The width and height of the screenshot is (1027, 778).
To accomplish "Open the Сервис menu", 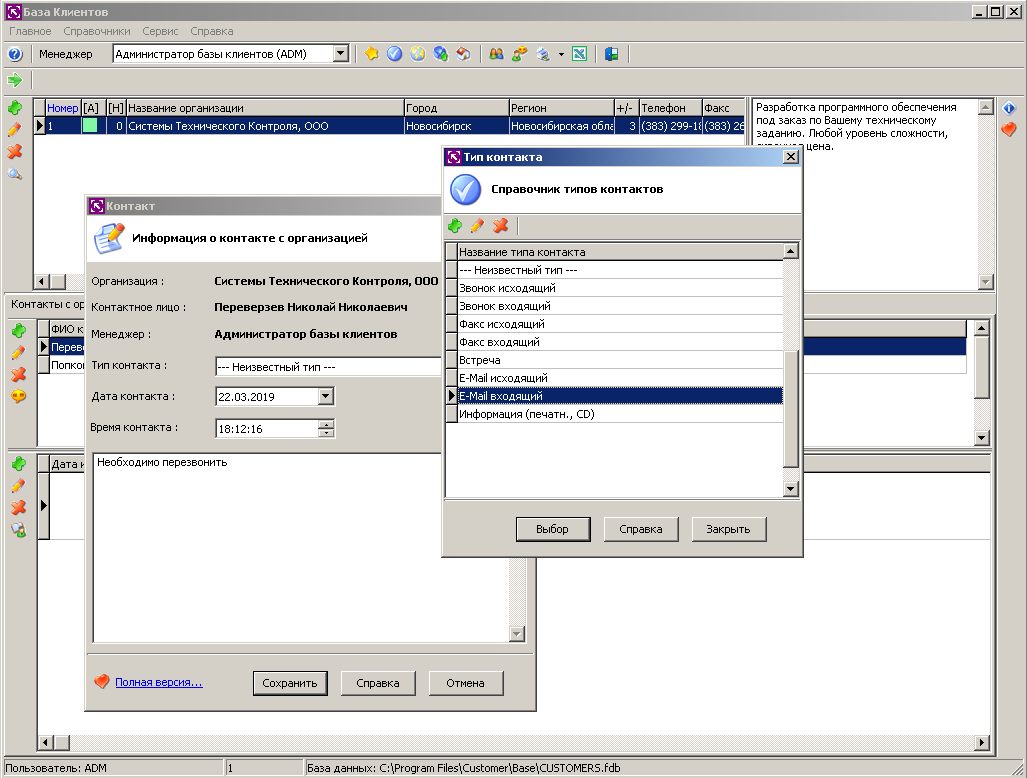I will point(160,32).
